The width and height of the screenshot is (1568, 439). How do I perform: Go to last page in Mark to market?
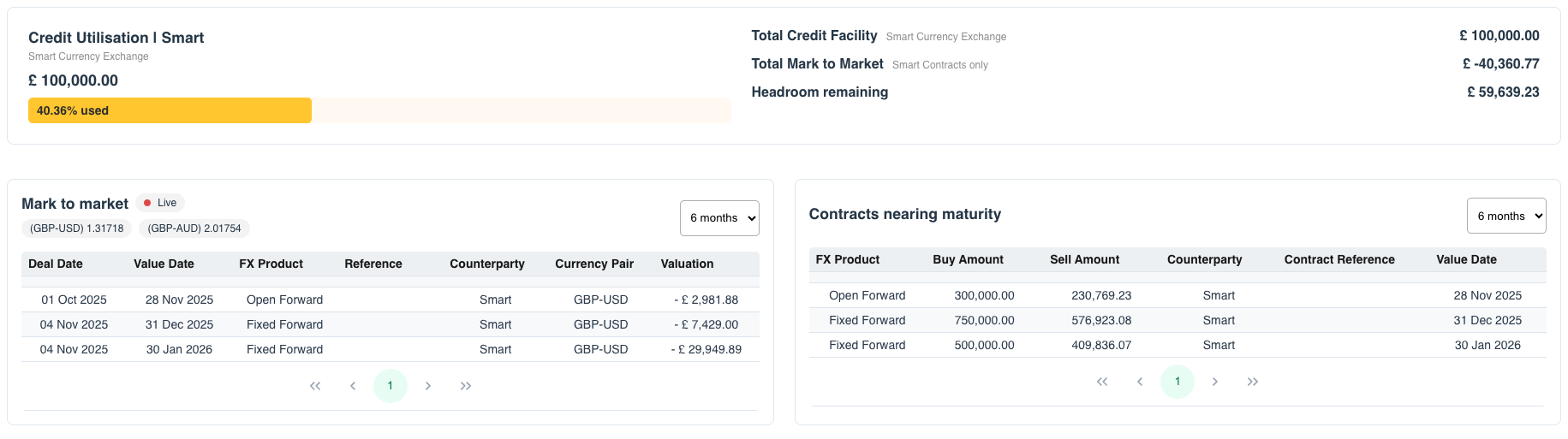pyautogui.click(x=466, y=386)
